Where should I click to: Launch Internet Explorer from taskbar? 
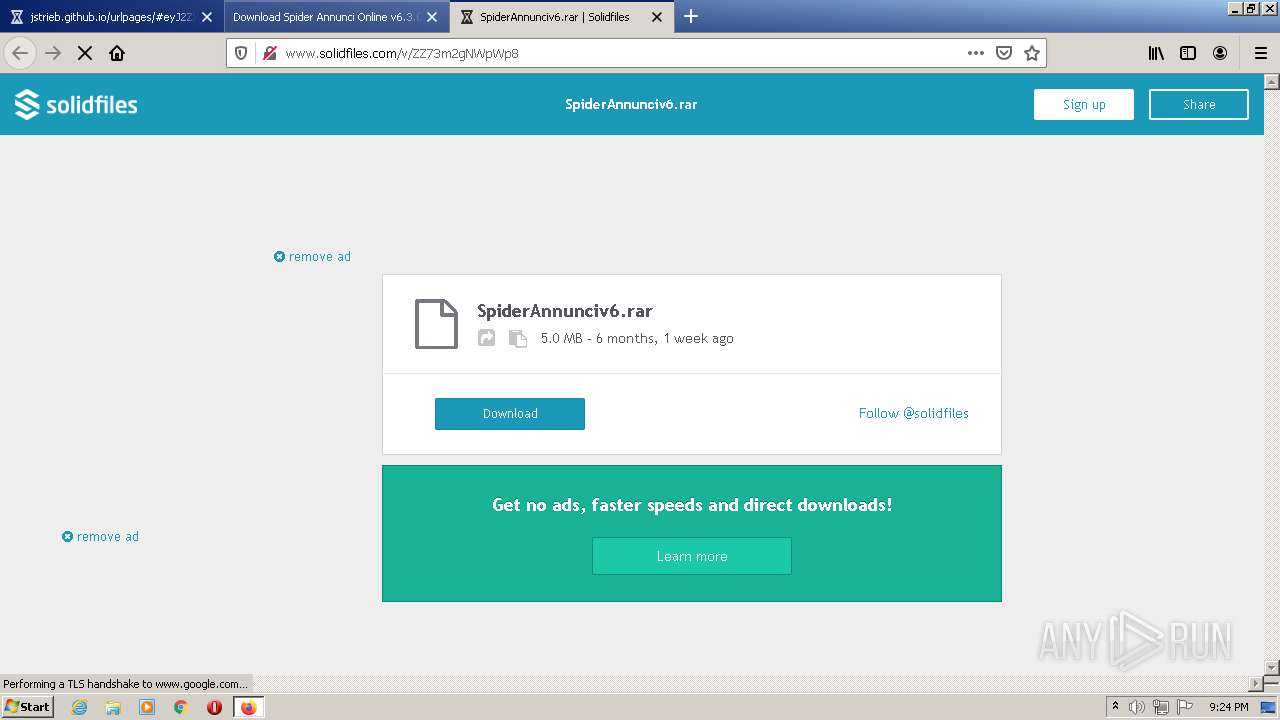pyautogui.click(x=79, y=707)
